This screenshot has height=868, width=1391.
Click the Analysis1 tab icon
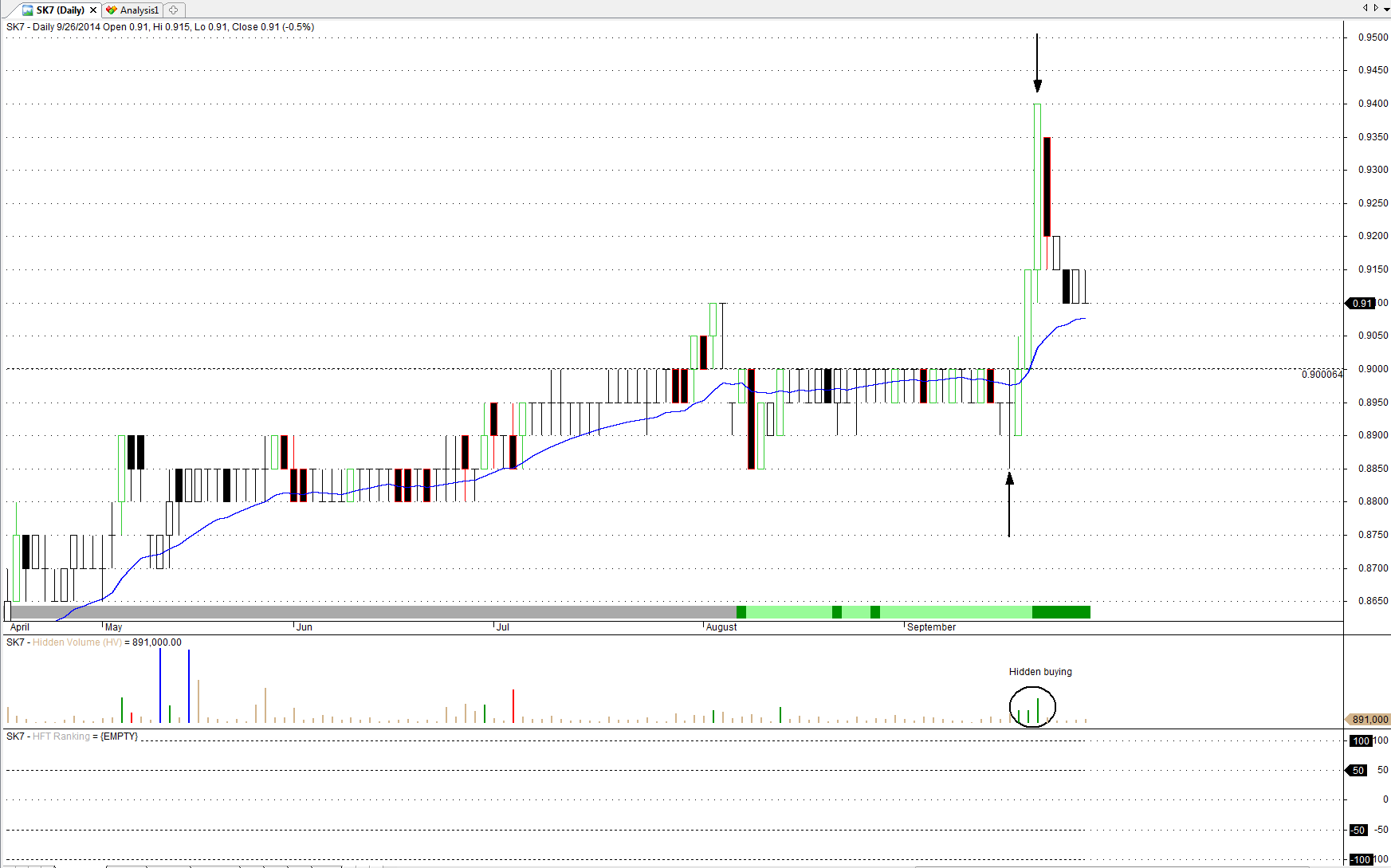(x=112, y=10)
